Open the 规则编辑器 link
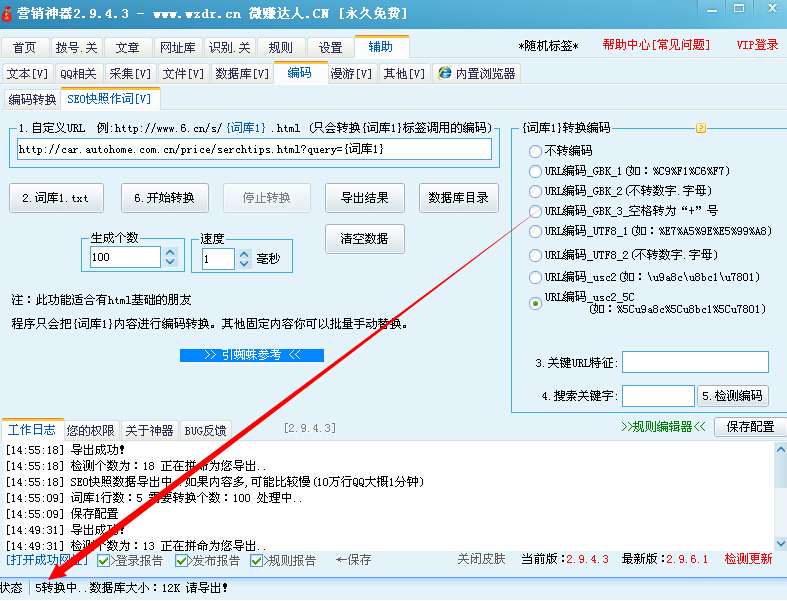Image resolution: width=787 pixels, height=601 pixels. [663, 427]
